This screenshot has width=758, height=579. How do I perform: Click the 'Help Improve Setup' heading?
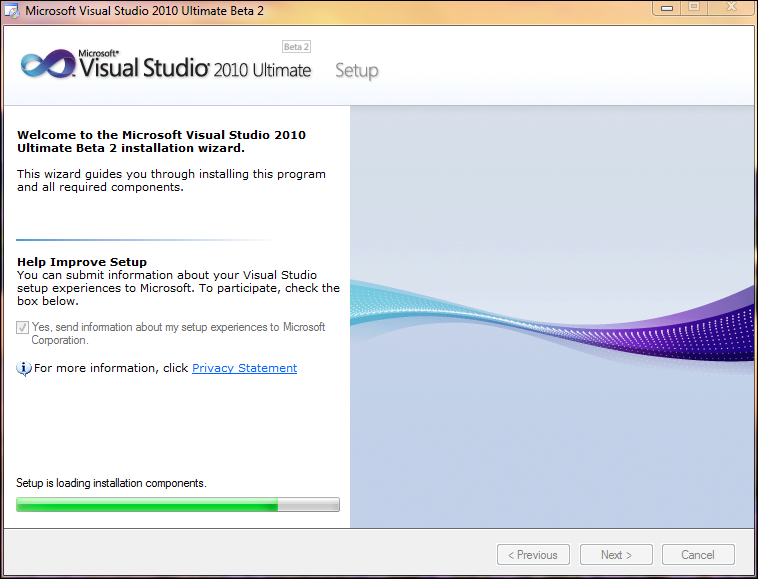[x=82, y=262]
